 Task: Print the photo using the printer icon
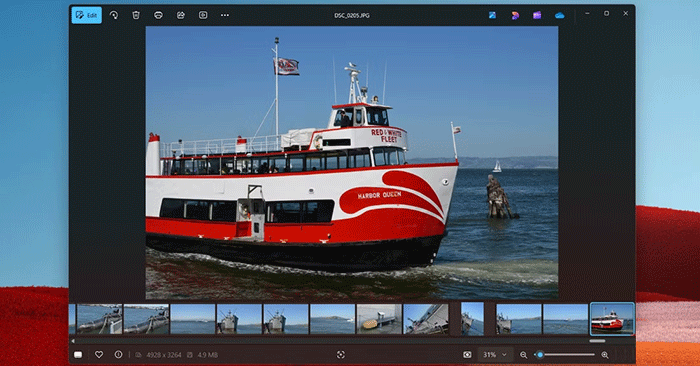158,15
